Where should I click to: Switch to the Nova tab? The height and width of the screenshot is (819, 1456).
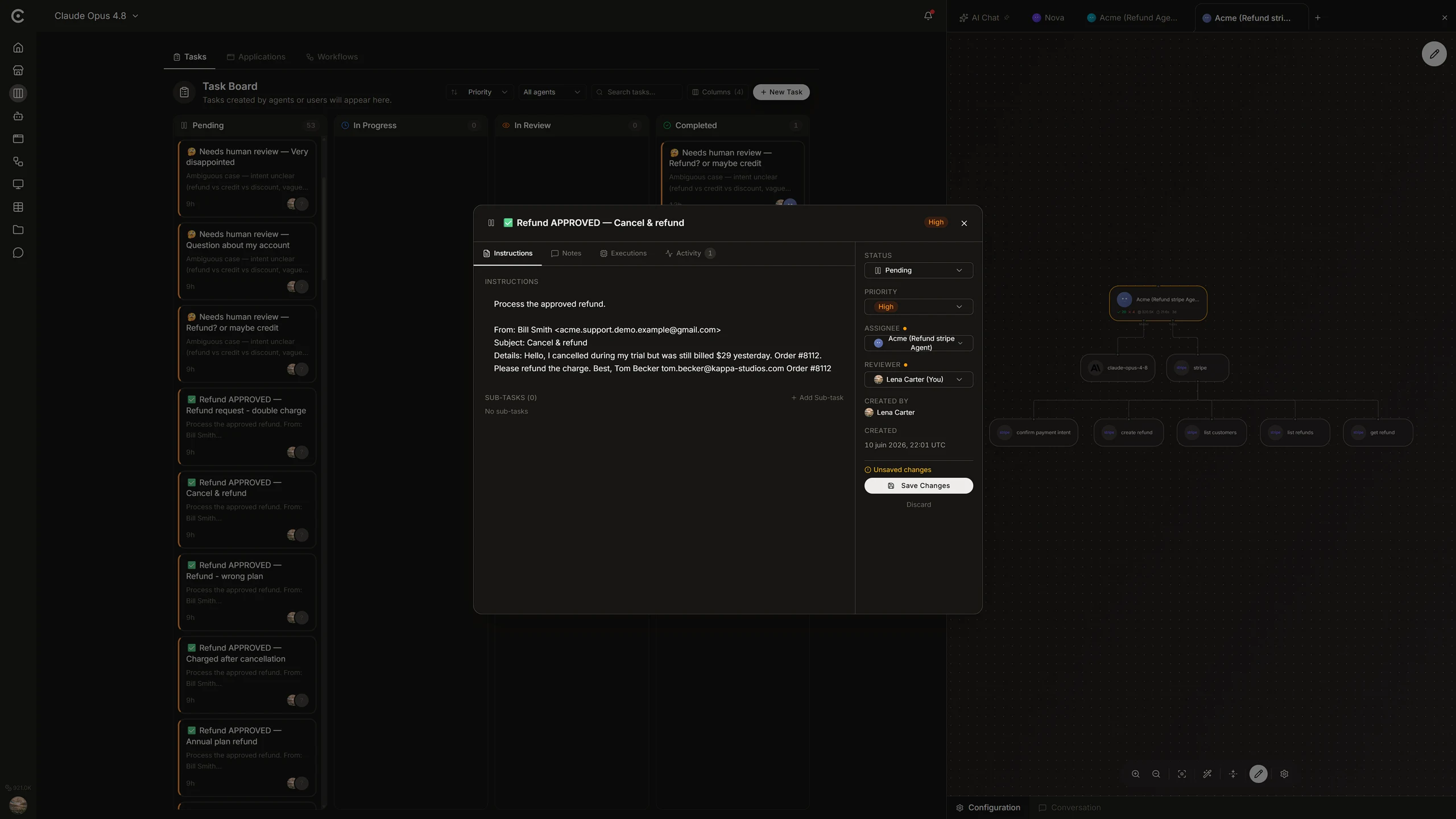(x=1048, y=18)
